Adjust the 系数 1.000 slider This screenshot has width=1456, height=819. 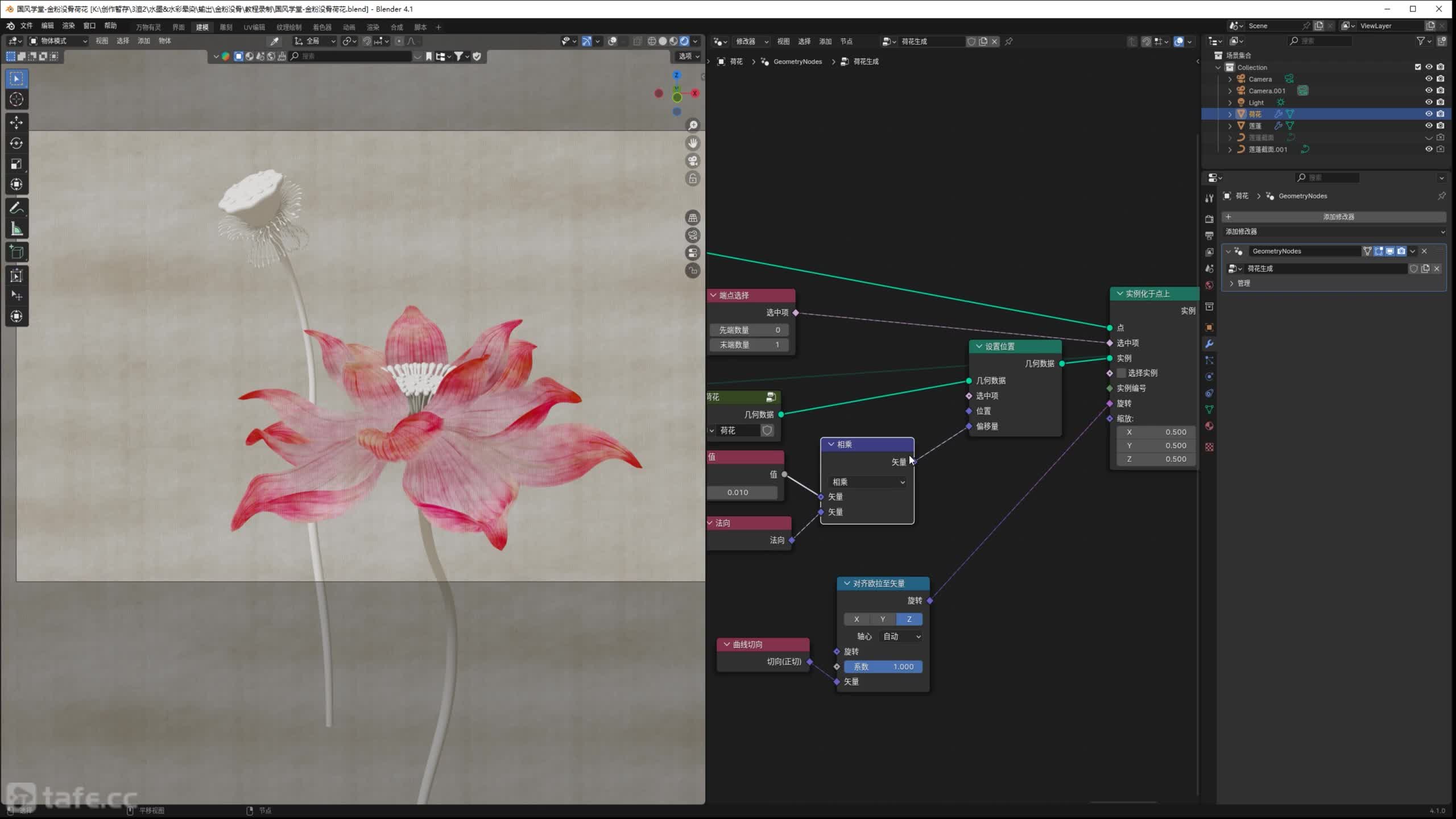883,667
